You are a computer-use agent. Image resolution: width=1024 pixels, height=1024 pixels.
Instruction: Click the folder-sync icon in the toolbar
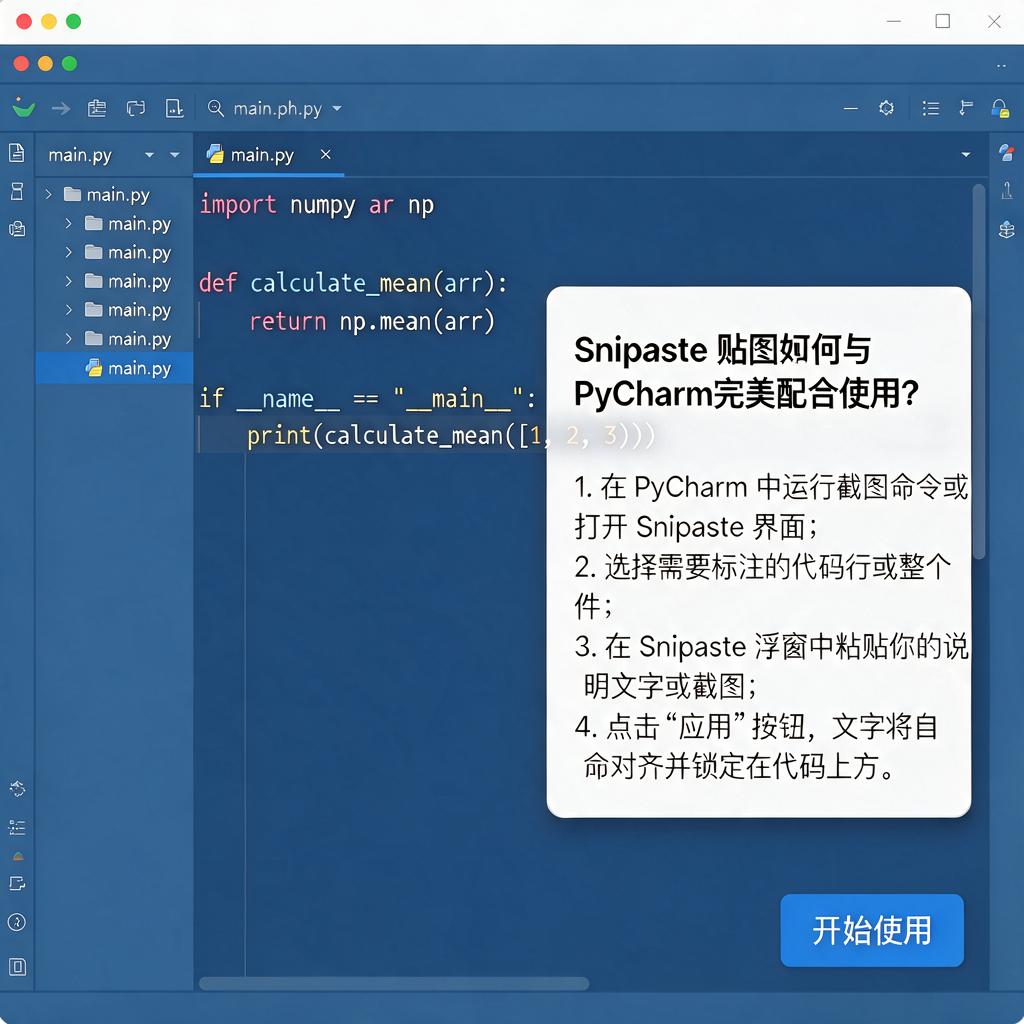coord(136,108)
